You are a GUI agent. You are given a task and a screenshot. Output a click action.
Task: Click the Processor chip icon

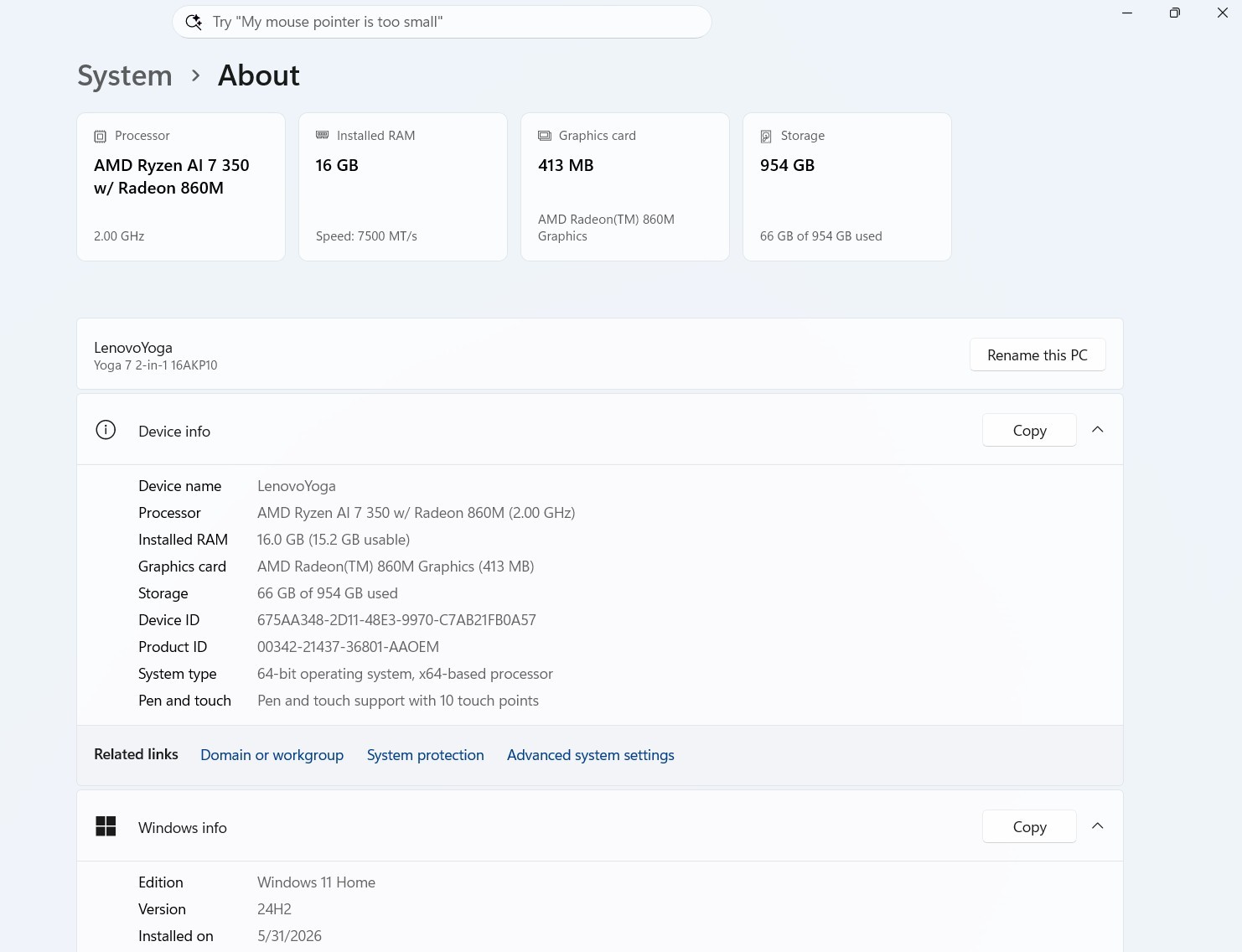101,136
